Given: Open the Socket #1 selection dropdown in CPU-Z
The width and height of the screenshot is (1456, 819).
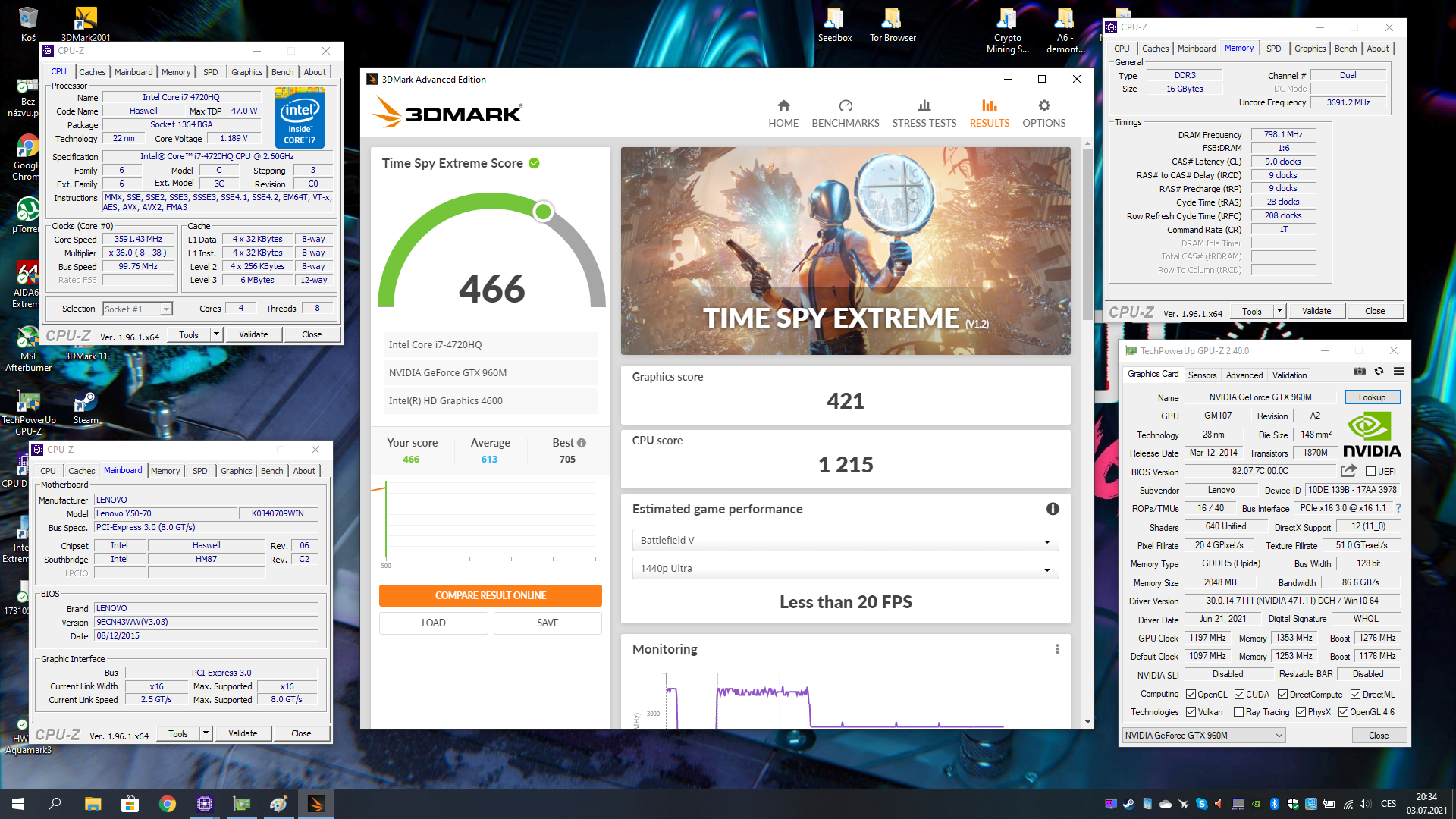Looking at the screenshot, I should (x=137, y=309).
